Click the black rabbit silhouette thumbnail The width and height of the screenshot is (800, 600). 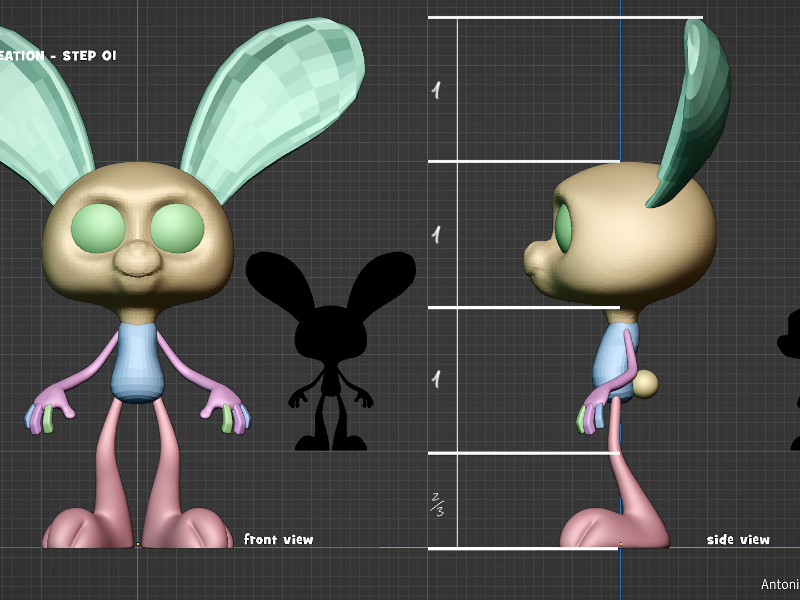[331, 351]
